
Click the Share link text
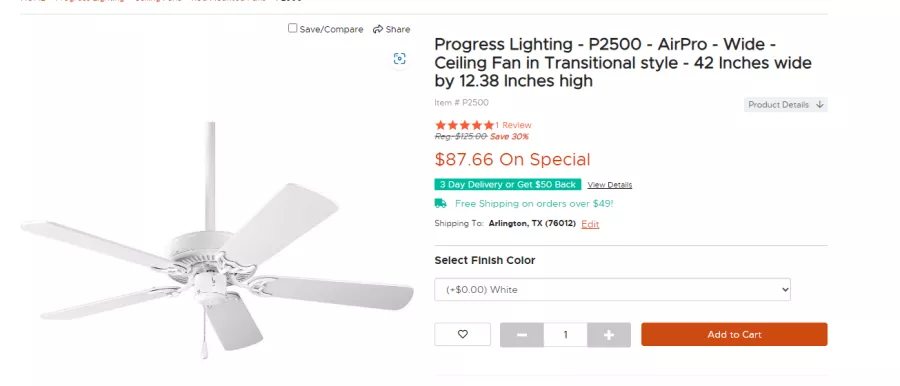[x=398, y=29]
